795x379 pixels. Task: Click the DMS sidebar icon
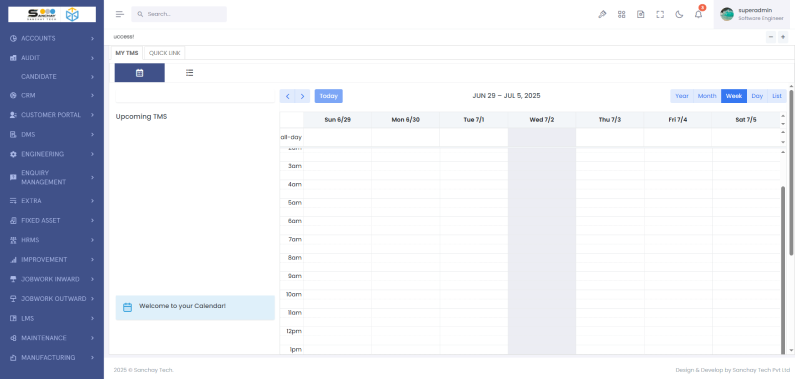coord(13,135)
